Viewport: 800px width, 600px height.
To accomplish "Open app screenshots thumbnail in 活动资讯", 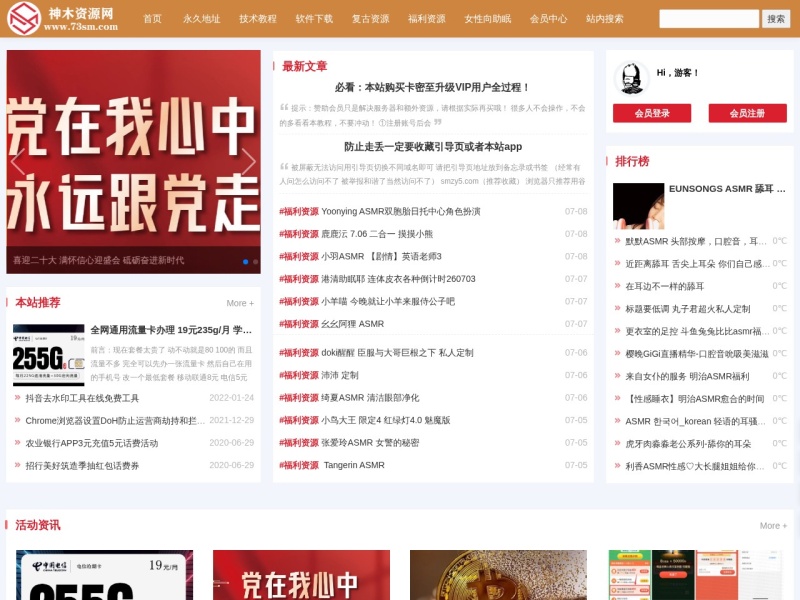I will pyautogui.click(x=695, y=575).
